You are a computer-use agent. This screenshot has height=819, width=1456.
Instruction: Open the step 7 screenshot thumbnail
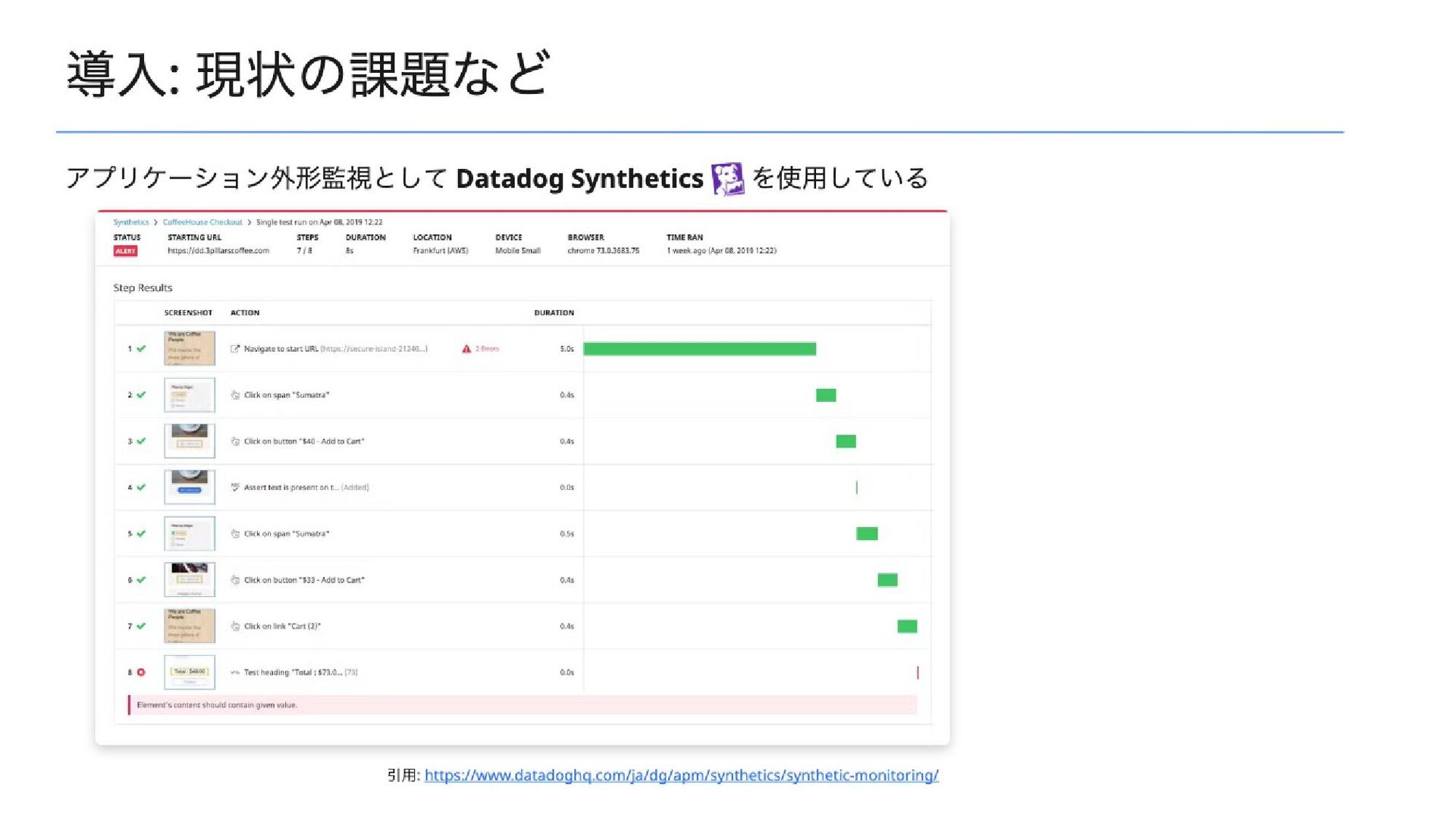tap(190, 626)
